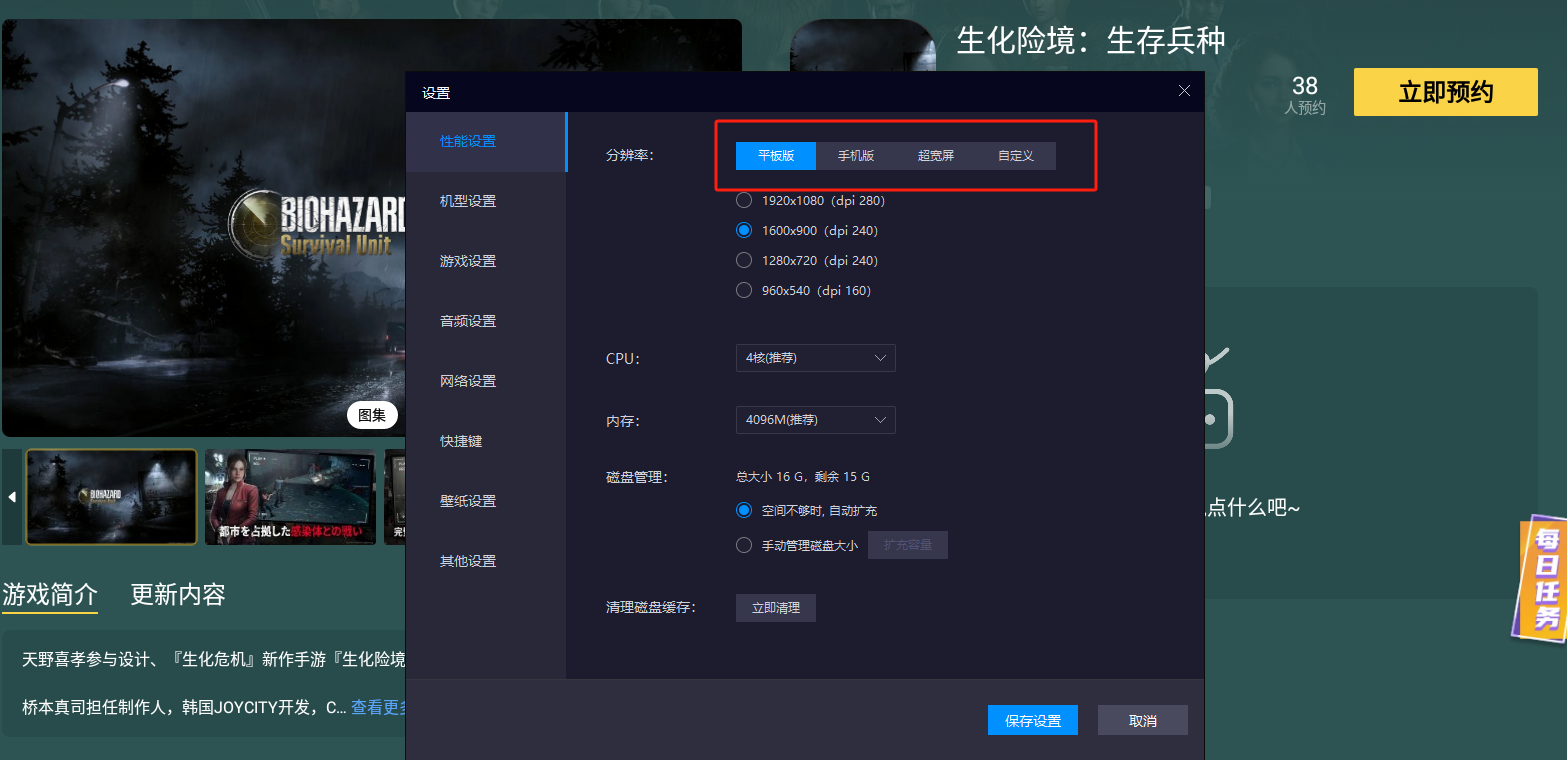The height and width of the screenshot is (760, 1567).
Task: Open 其他设置 in the settings sidebar
Action: [x=486, y=562]
